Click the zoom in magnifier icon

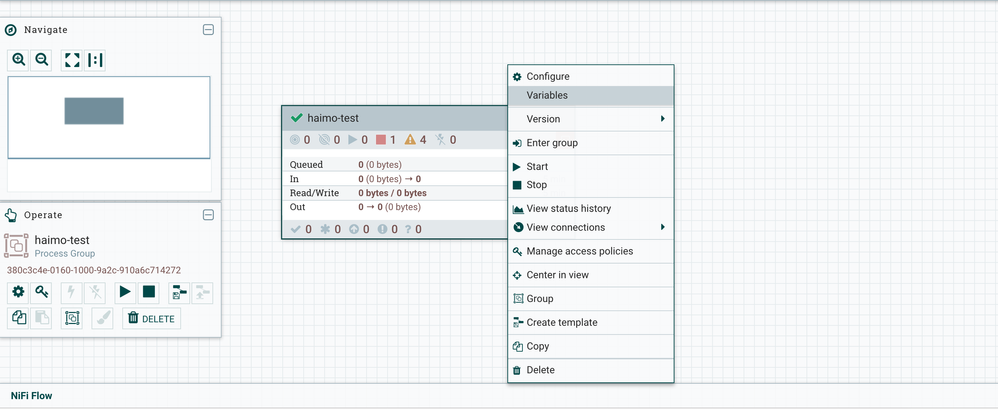19,60
